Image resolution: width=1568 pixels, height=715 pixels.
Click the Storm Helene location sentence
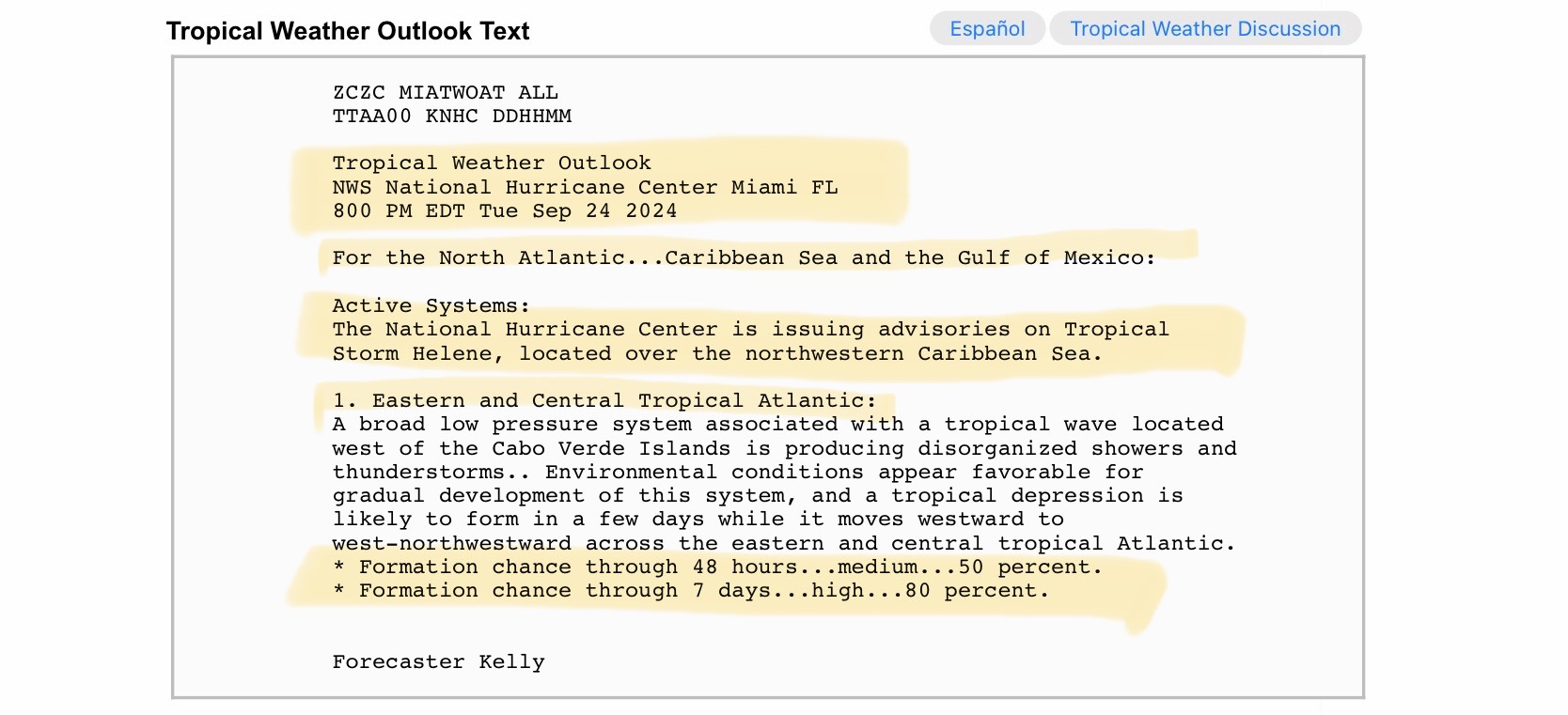pyautogui.click(x=717, y=353)
